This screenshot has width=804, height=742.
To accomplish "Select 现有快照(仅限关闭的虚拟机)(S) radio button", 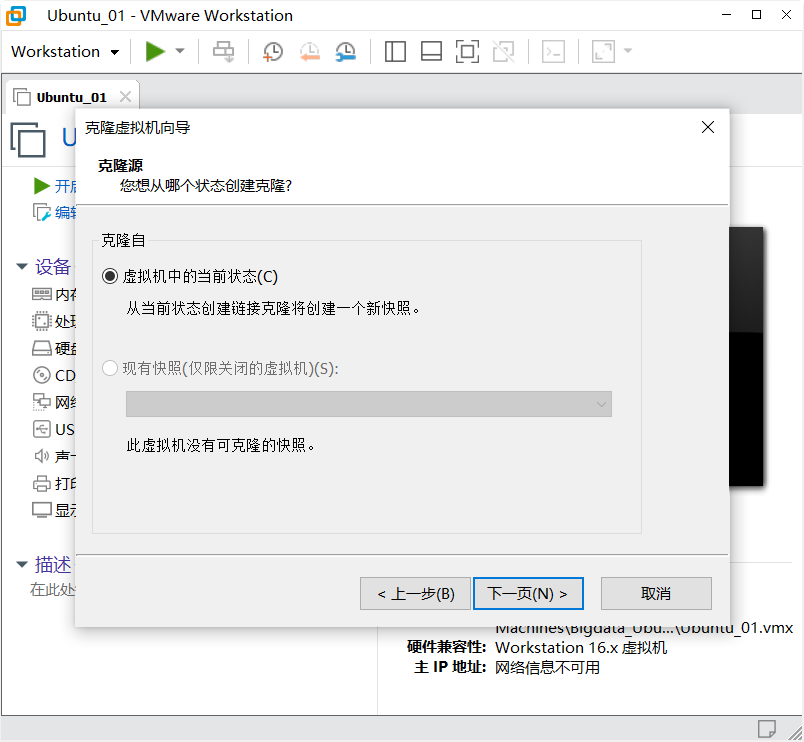I will (110, 368).
